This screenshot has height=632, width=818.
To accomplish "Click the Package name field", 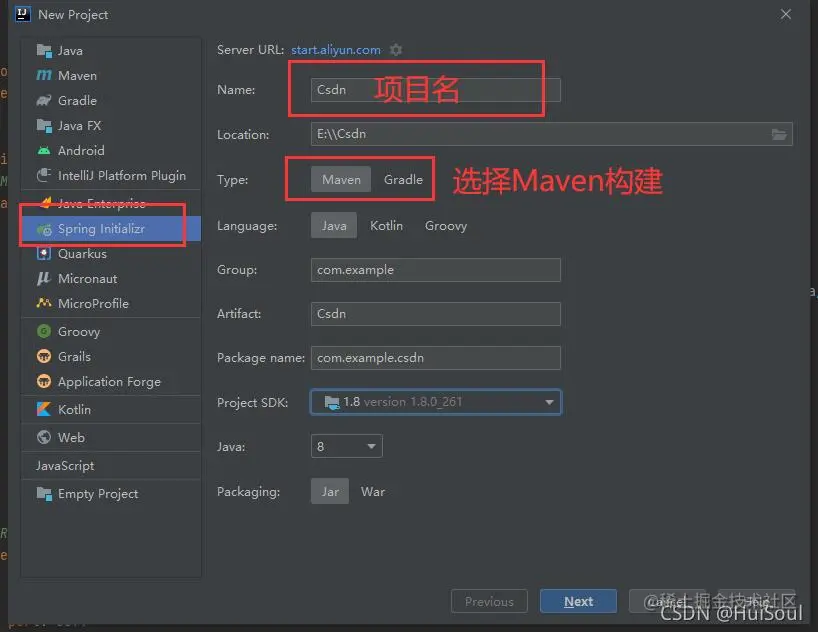I will coord(436,358).
